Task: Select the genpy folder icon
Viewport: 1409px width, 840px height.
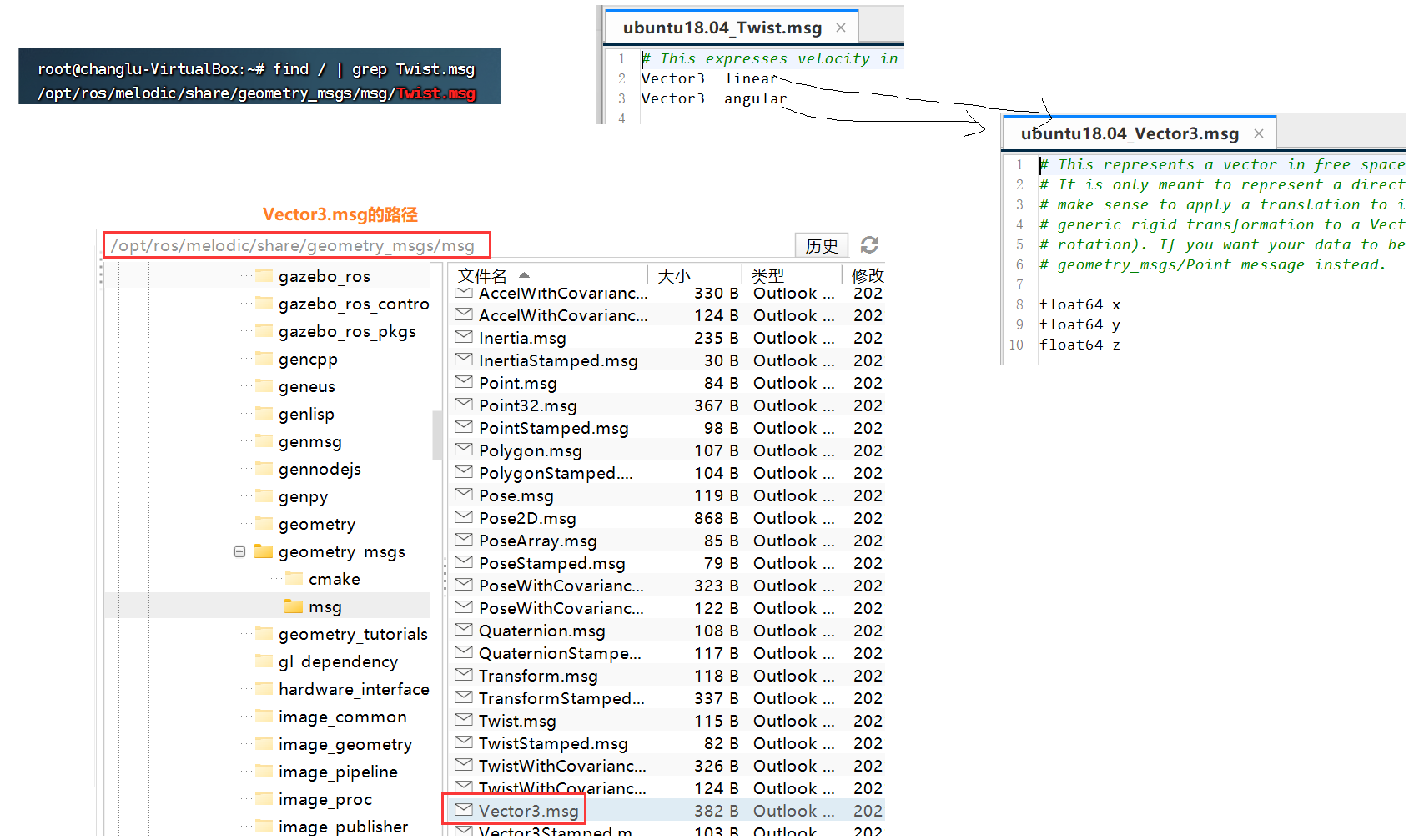Action: (x=264, y=496)
